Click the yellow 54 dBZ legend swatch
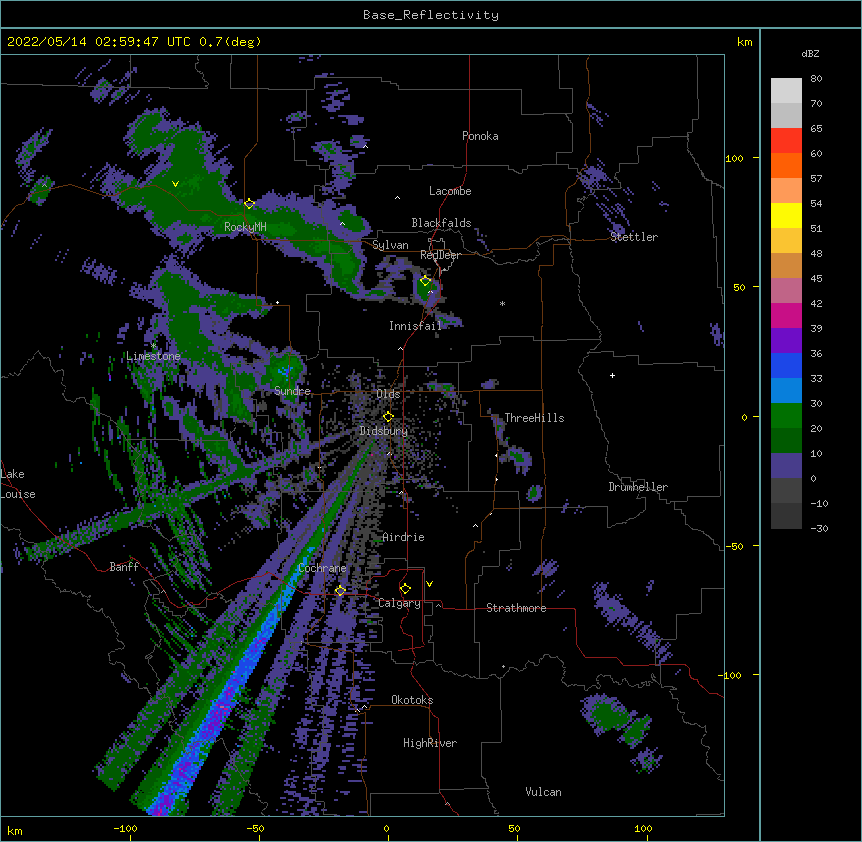 click(786, 215)
